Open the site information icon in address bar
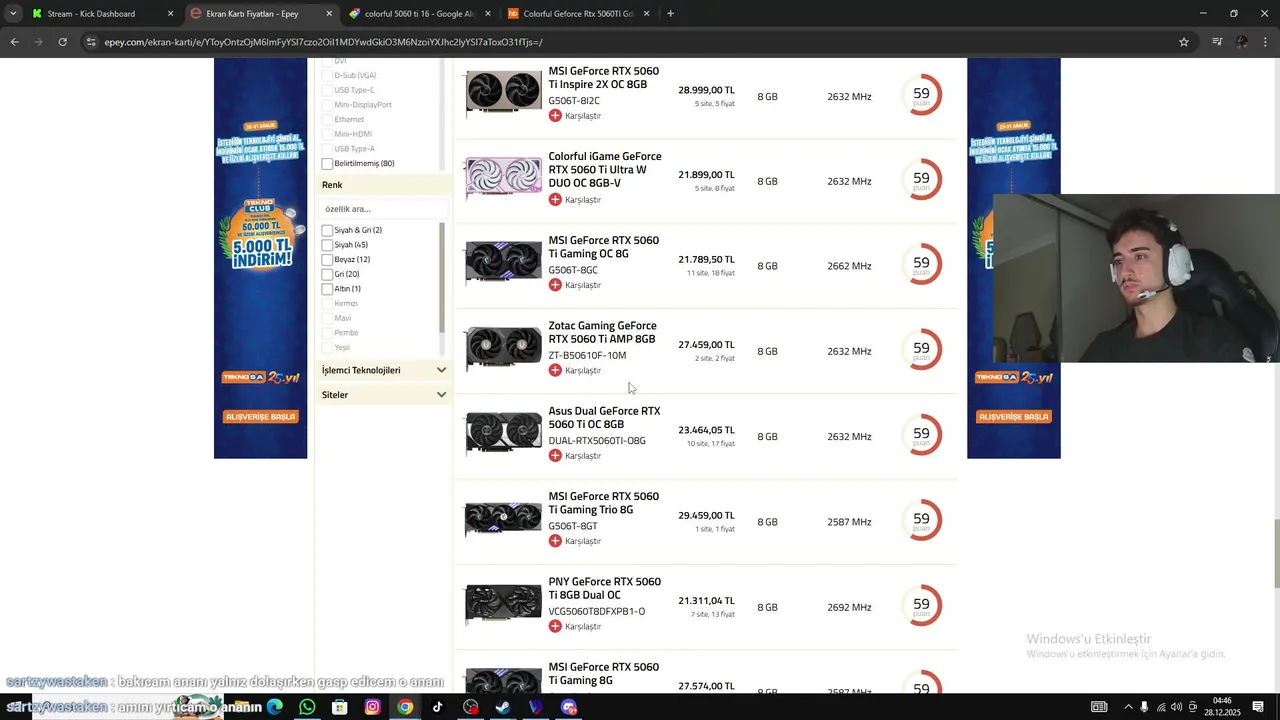 (91, 42)
